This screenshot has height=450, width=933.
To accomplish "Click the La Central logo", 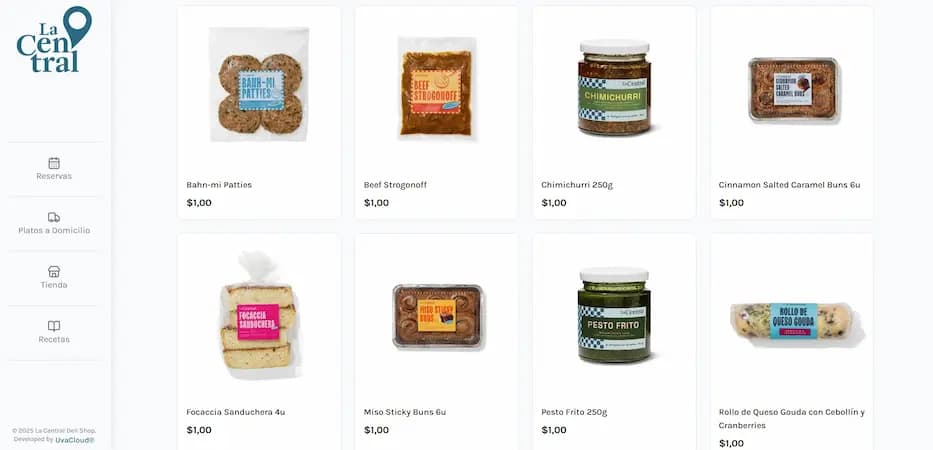I will pos(54,40).
